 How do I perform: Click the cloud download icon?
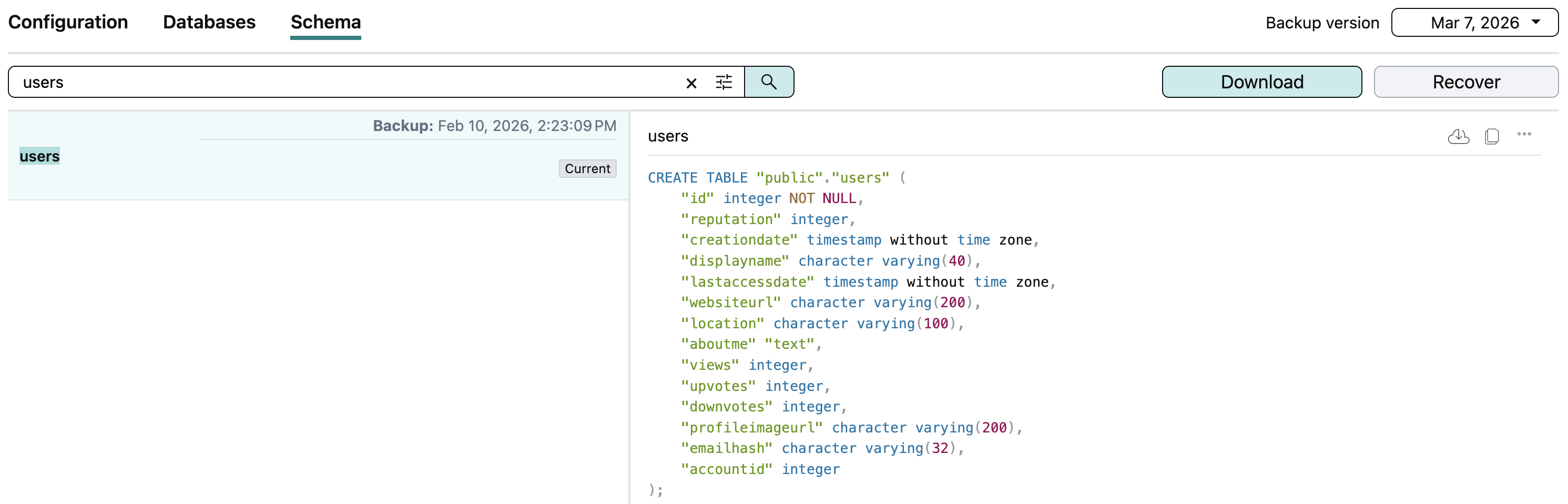pos(1458,136)
